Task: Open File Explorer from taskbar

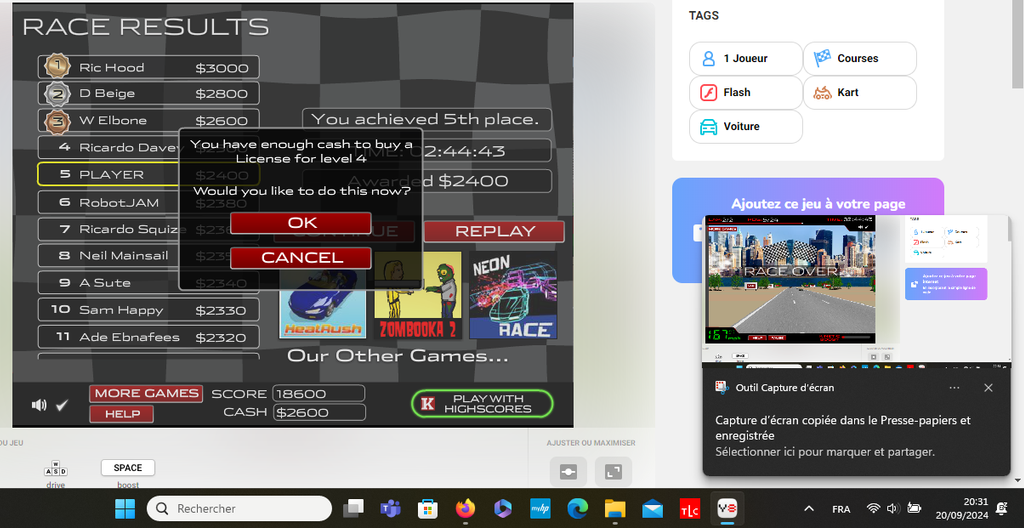Action: tap(615, 508)
